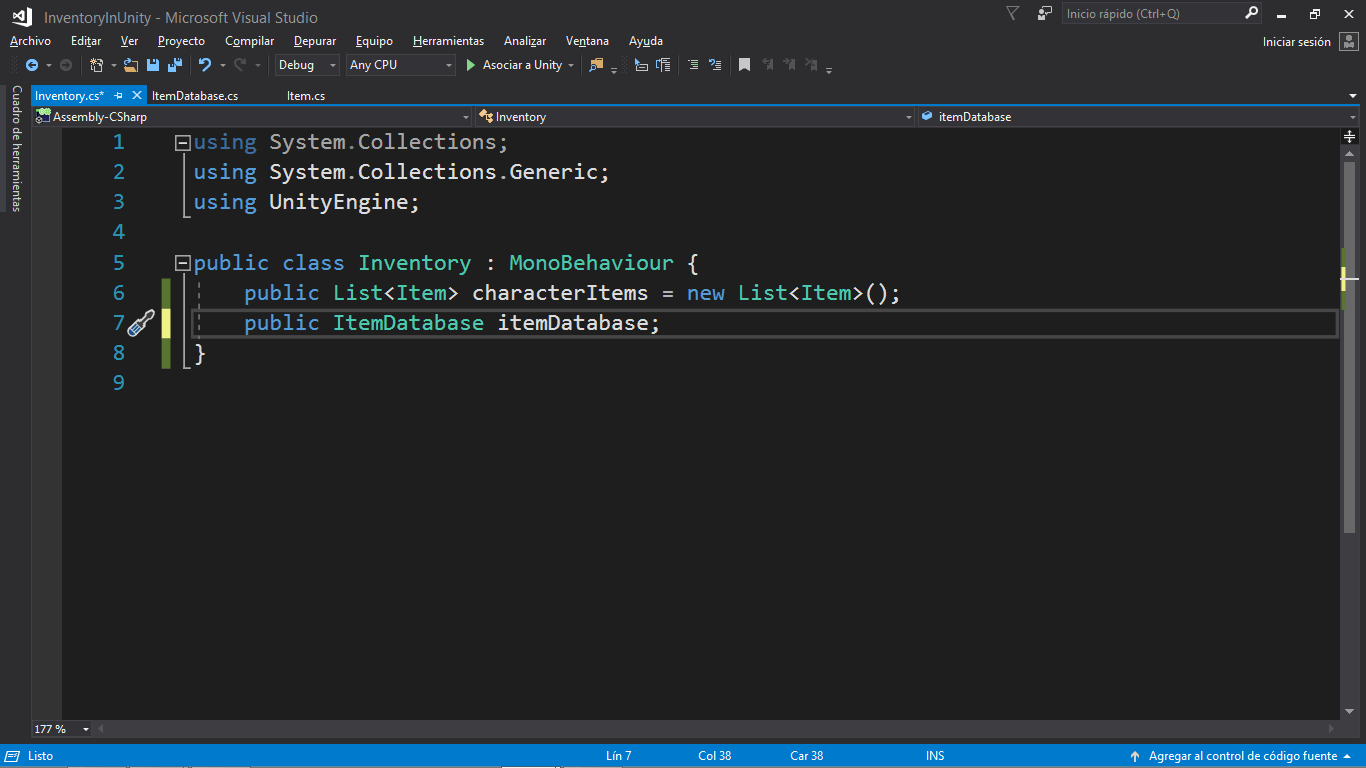Click the MonoBehaviour class name in code
The height and width of the screenshot is (768, 1366).
click(x=591, y=263)
